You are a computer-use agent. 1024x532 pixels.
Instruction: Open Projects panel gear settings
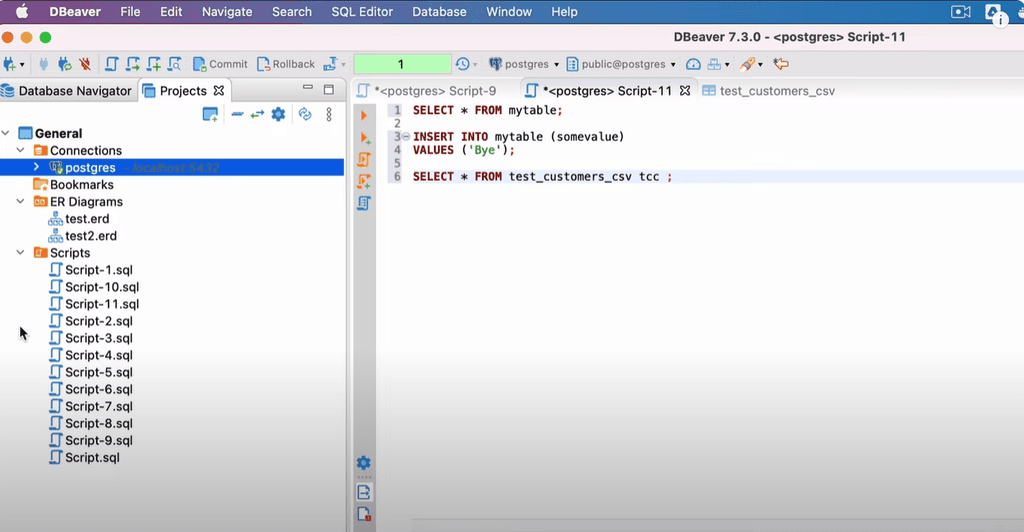click(x=278, y=114)
